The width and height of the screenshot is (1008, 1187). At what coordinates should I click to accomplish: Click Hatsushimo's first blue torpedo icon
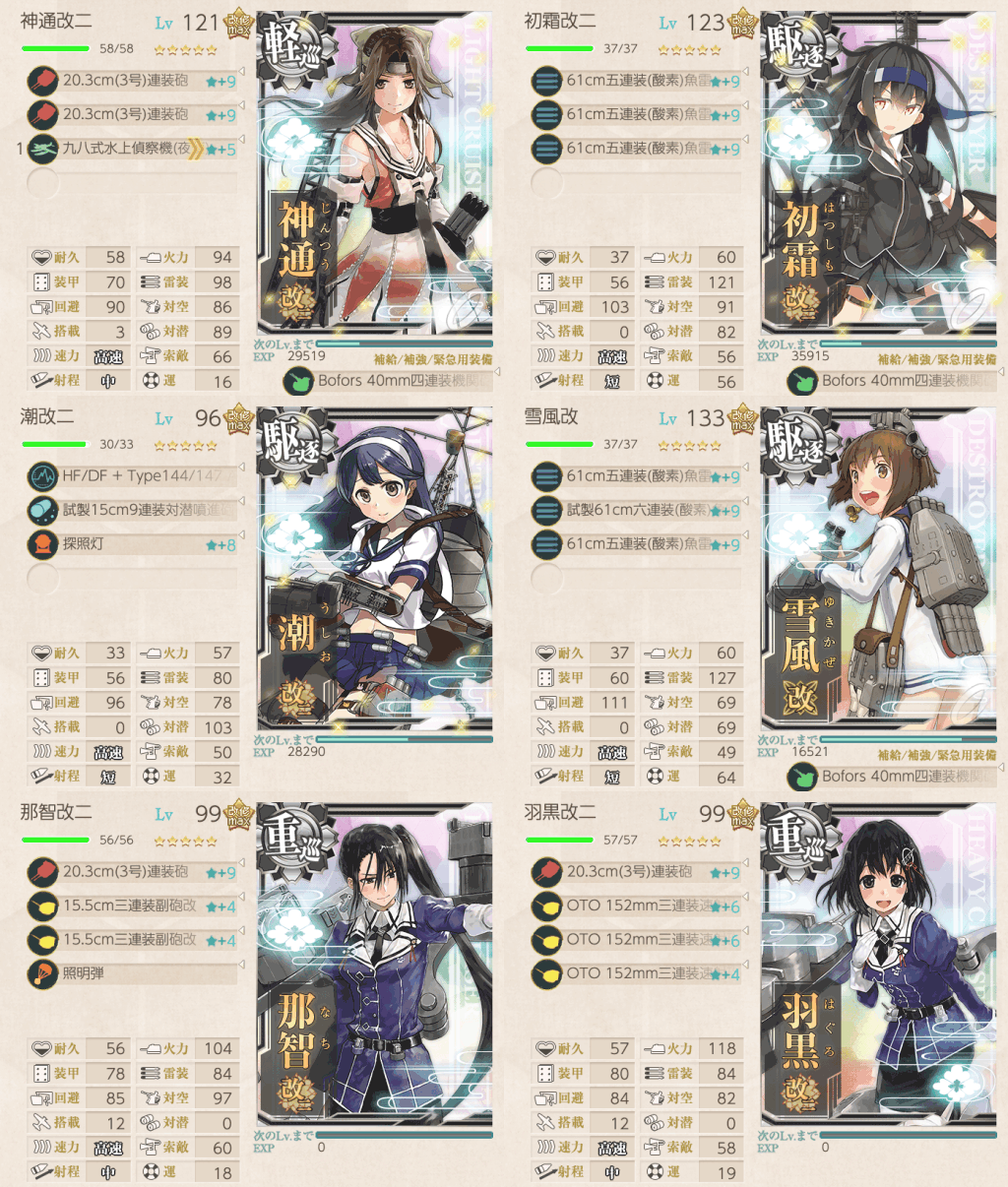click(x=545, y=81)
